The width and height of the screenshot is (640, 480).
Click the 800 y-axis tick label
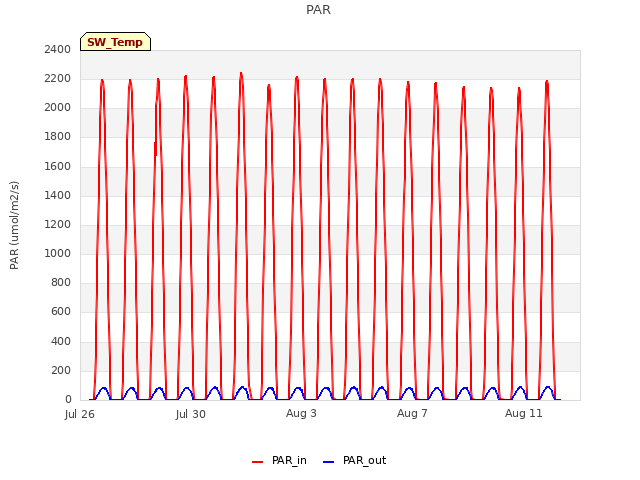coord(61,282)
